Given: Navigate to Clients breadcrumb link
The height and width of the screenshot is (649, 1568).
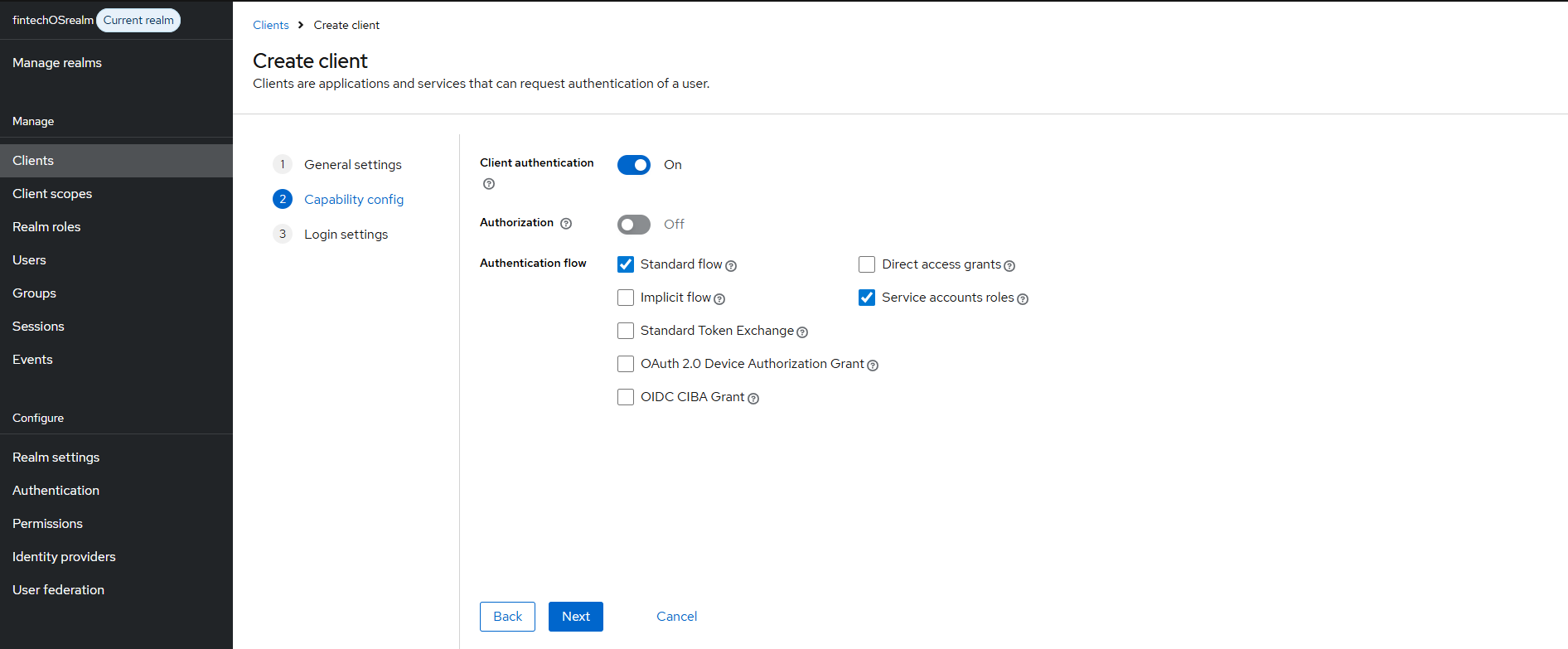Looking at the screenshot, I should point(270,25).
